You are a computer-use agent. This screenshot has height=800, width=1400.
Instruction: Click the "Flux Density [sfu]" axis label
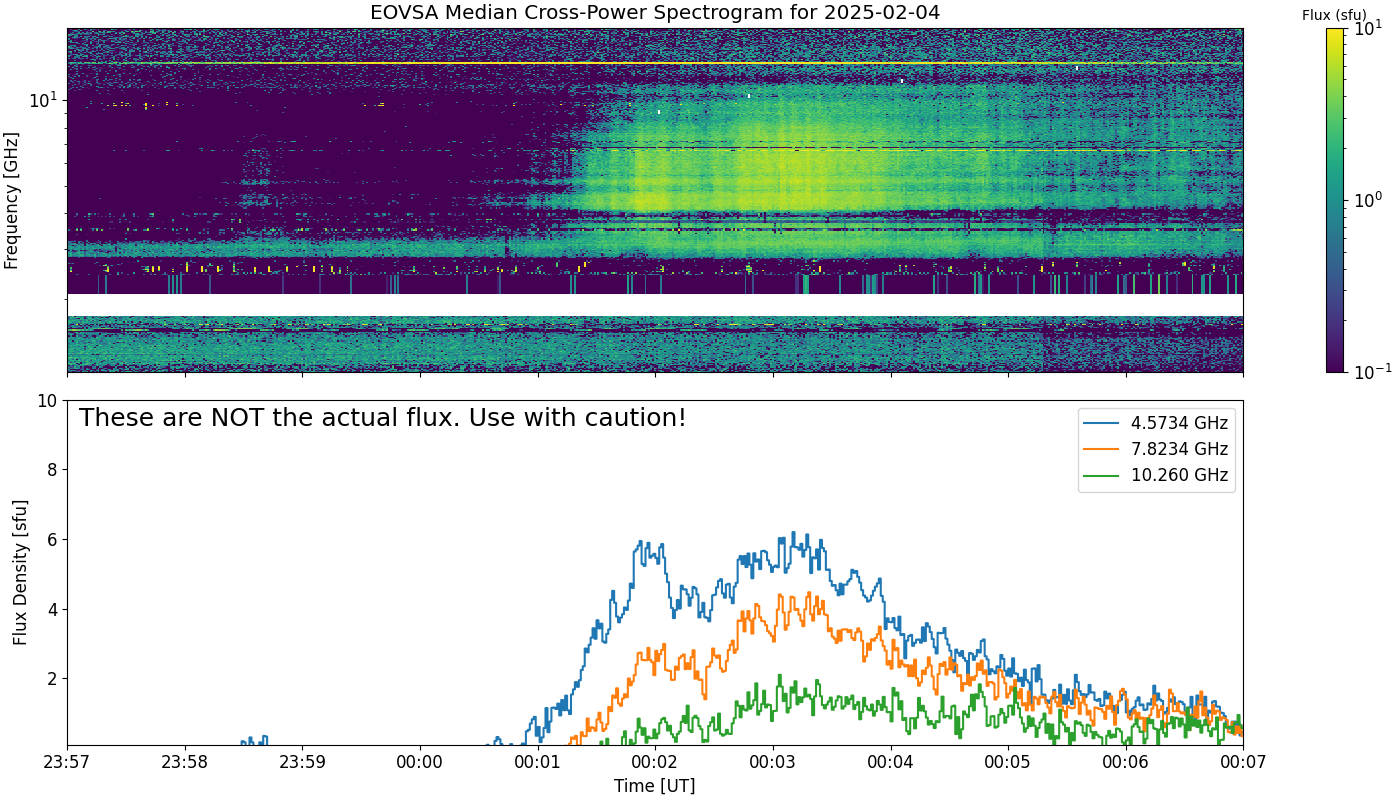tap(20, 572)
